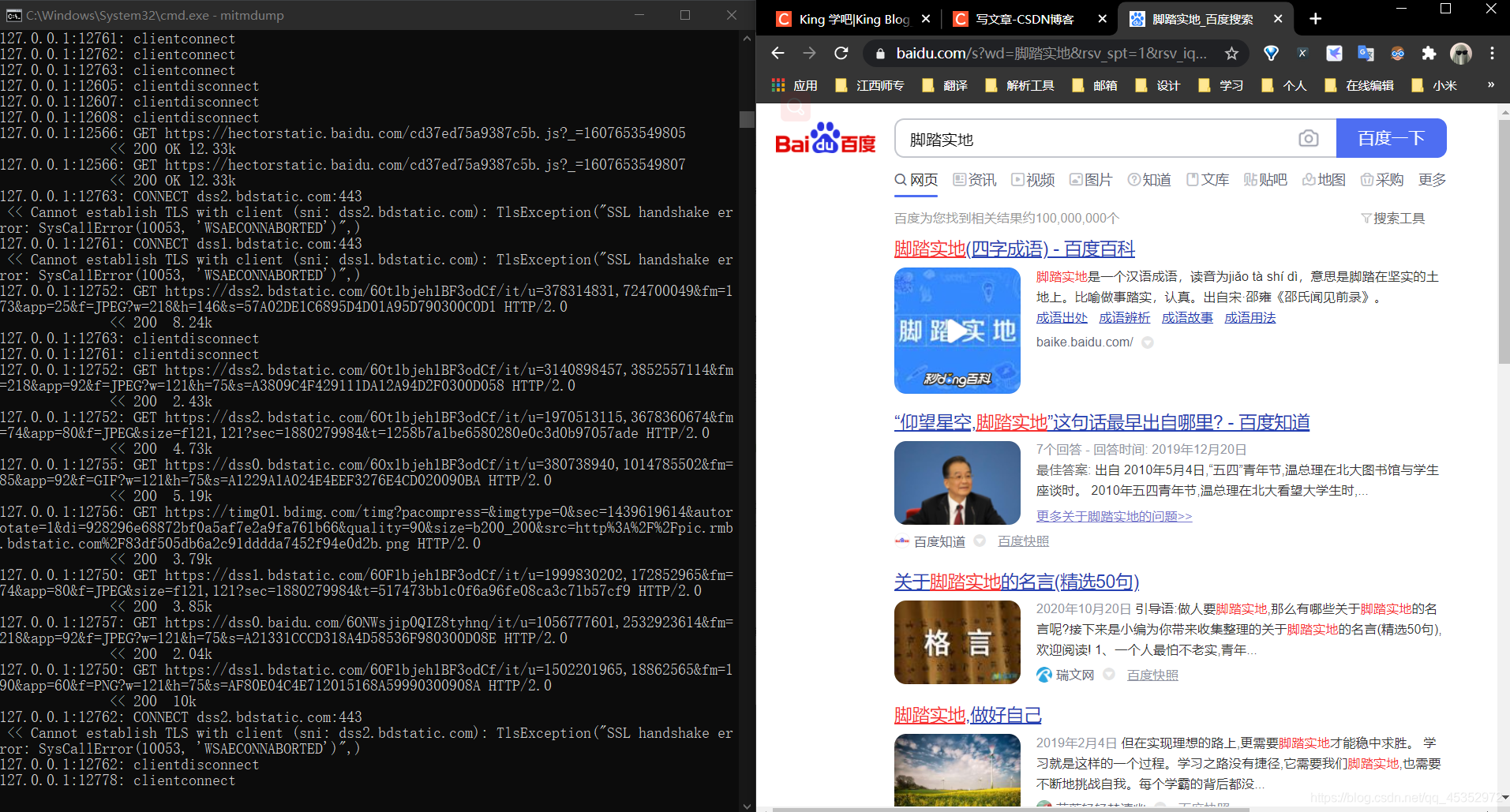Bookmark this page with the star icon
1510x812 pixels.
(1231, 53)
